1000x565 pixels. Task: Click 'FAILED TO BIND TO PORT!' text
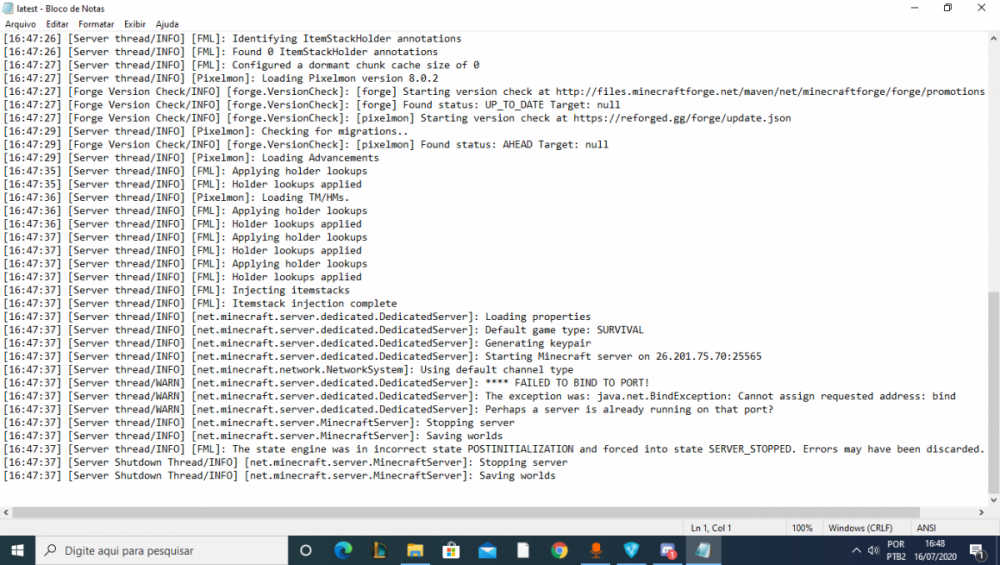pos(582,383)
